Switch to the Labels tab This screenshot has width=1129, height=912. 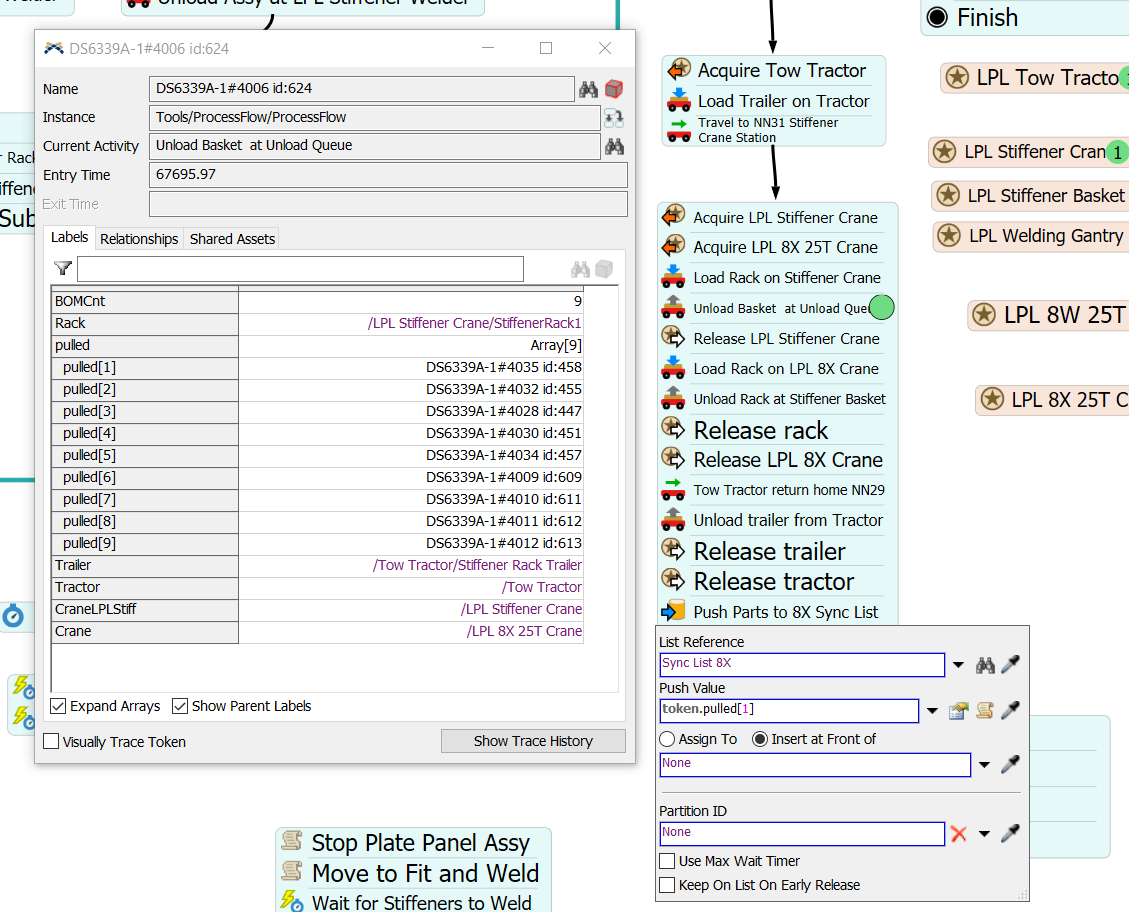[x=69, y=238]
